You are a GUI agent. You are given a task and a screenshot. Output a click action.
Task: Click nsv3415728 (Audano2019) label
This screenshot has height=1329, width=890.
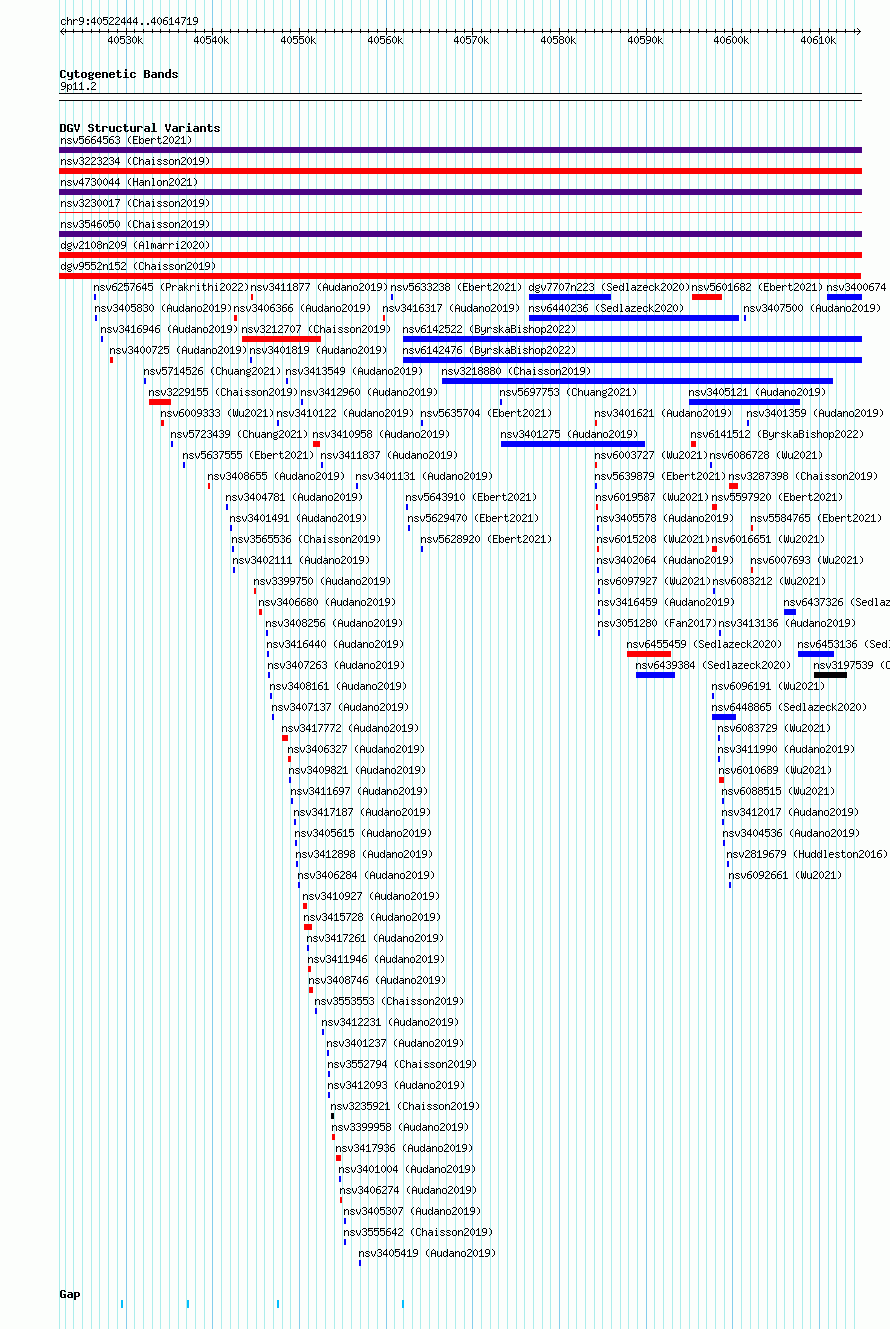(x=372, y=918)
